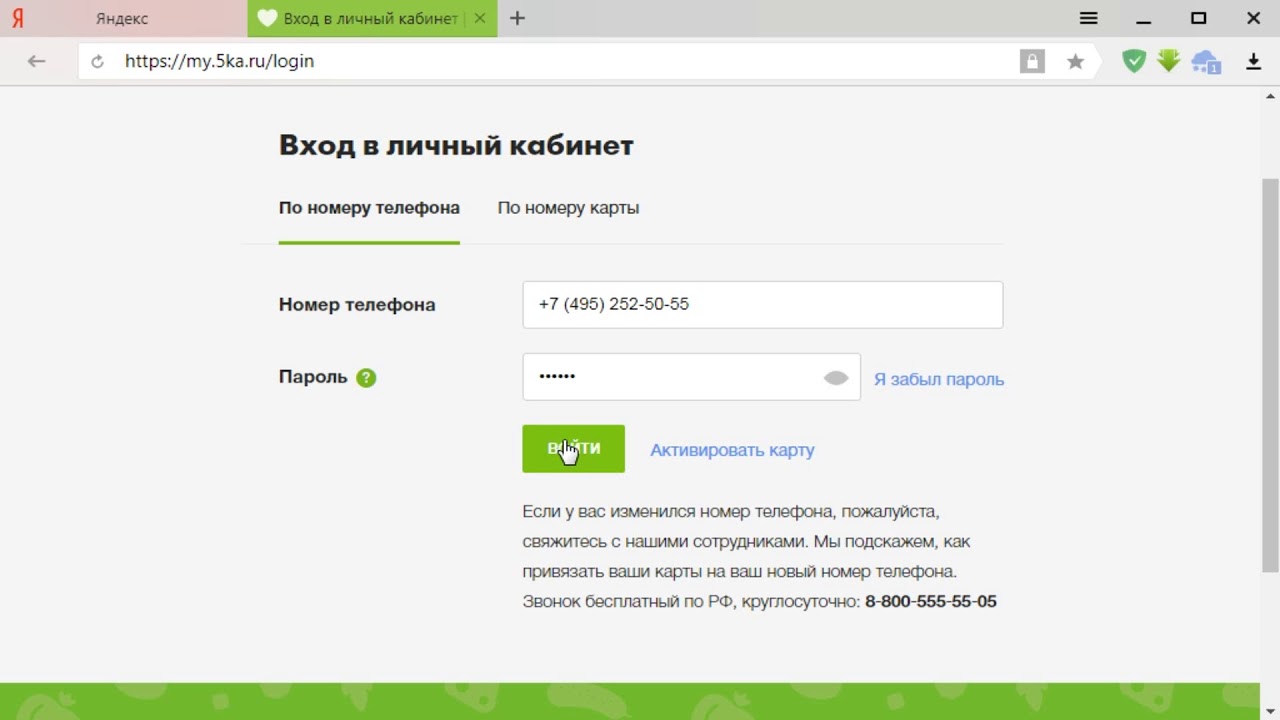Click the hotline number 8-800-555-55-05
The height and width of the screenshot is (720, 1280).
(x=931, y=601)
